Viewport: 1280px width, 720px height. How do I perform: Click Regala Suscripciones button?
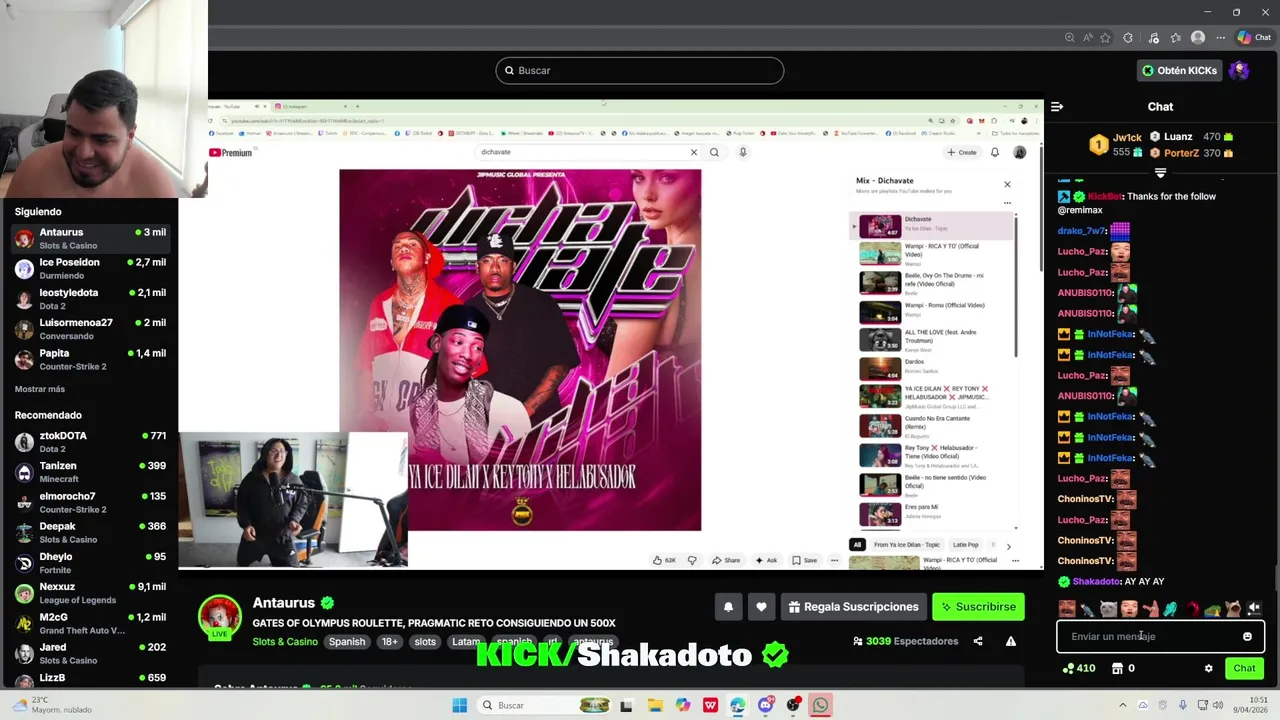(x=853, y=607)
